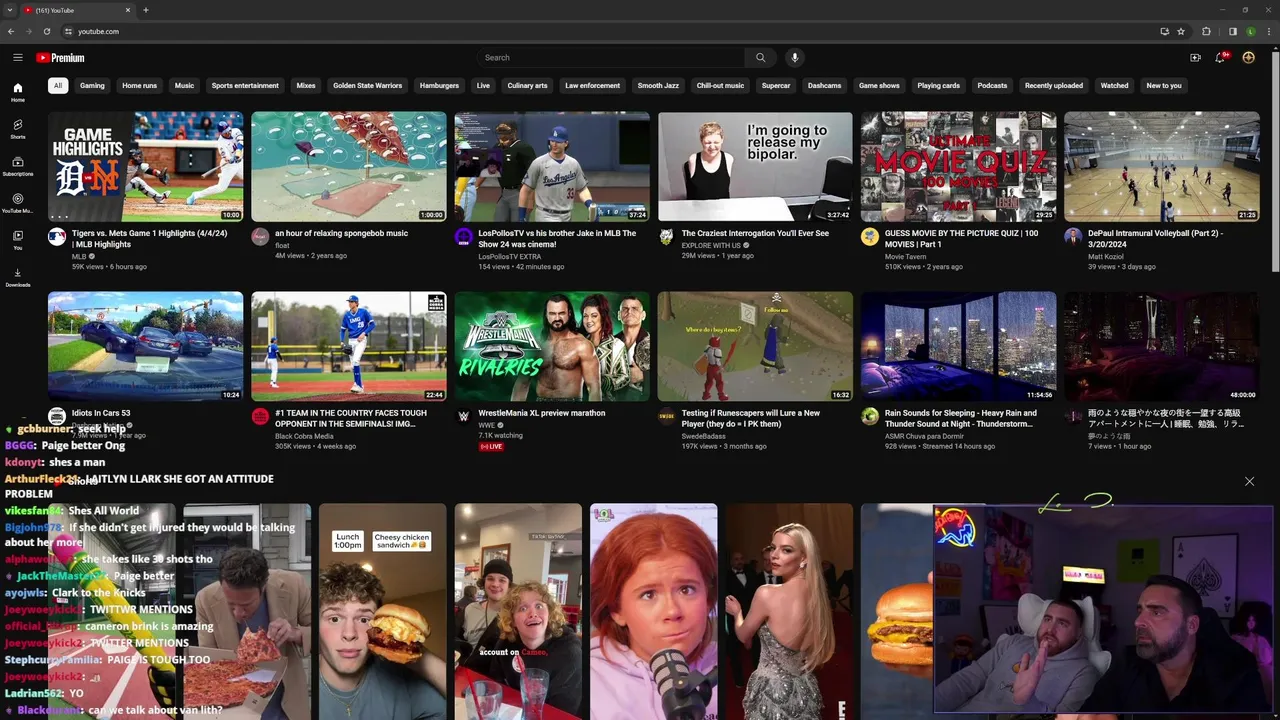
Task: Open Tigers vs. Mets highlights video title
Action: pos(149,239)
